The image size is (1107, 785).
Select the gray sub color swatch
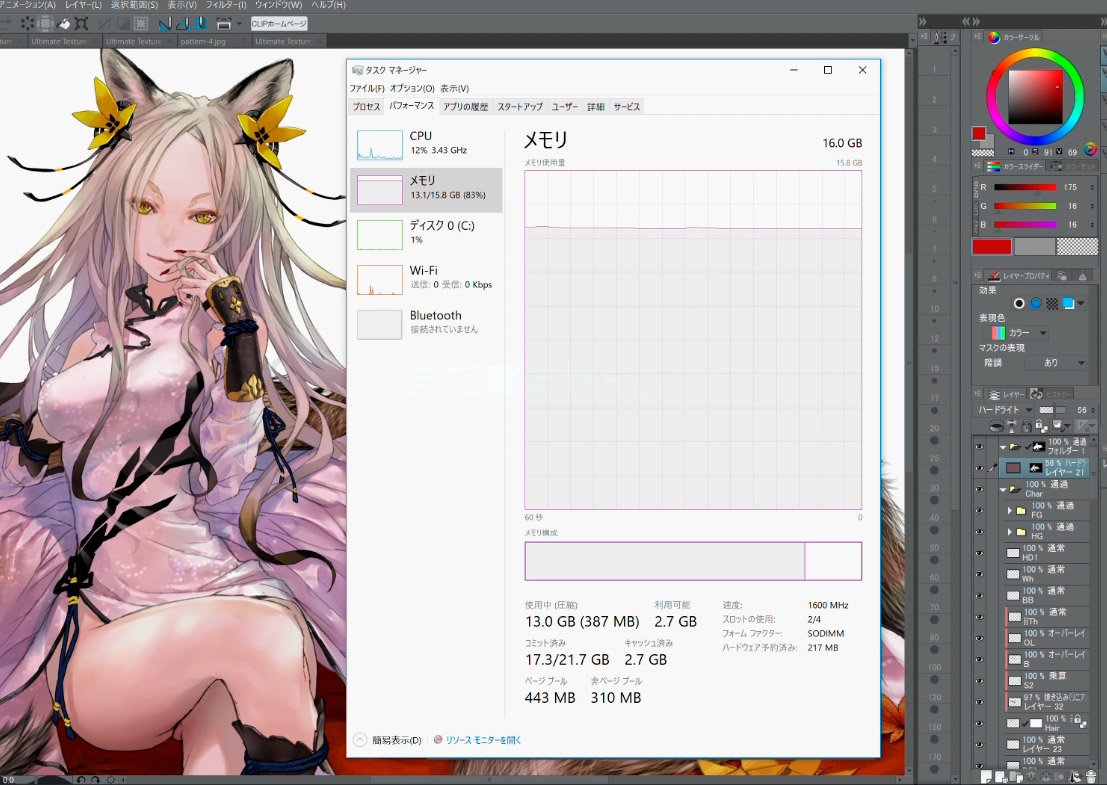coord(1034,246)
